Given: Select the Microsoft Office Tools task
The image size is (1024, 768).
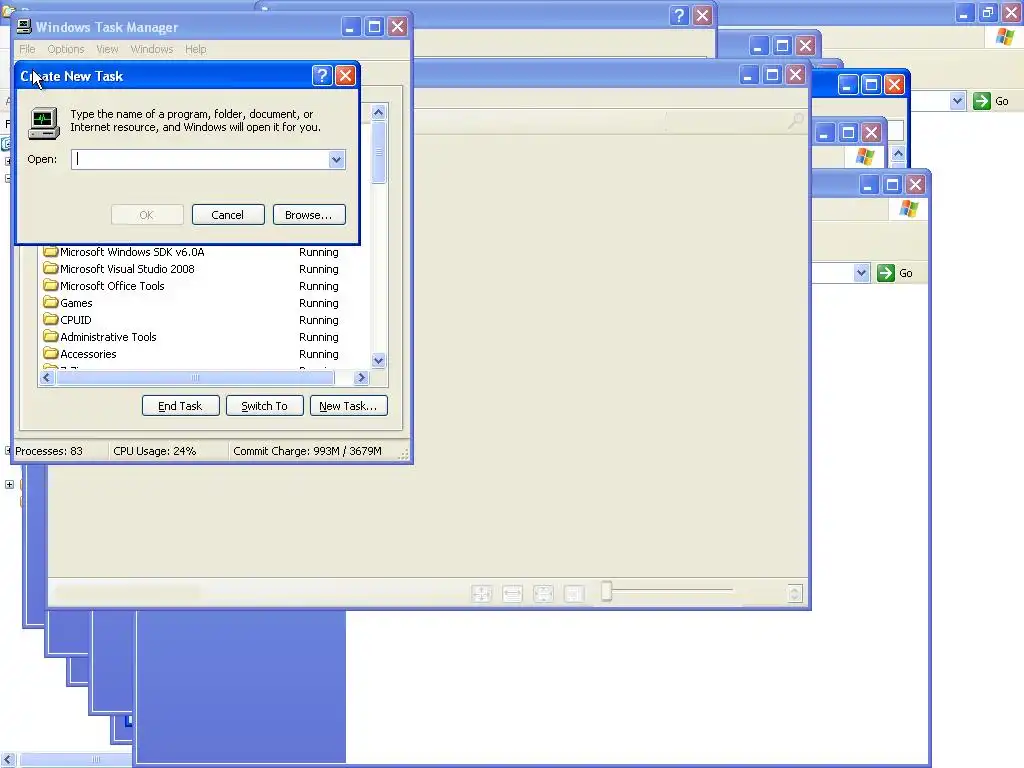Looking at the screenshot, I should point(112,286).
